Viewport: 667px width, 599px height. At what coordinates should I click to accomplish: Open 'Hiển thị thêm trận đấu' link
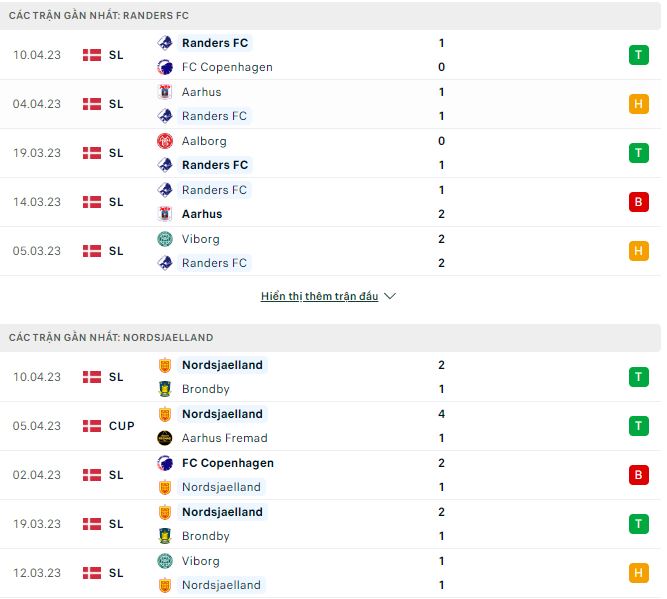319,297
